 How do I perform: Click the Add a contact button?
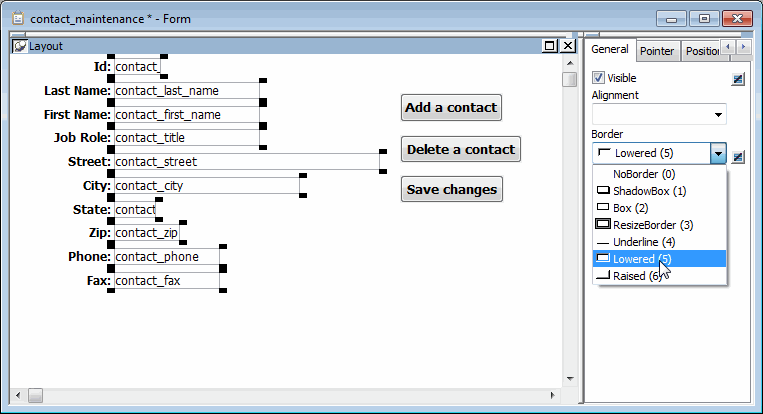click(x=451, y=108)
